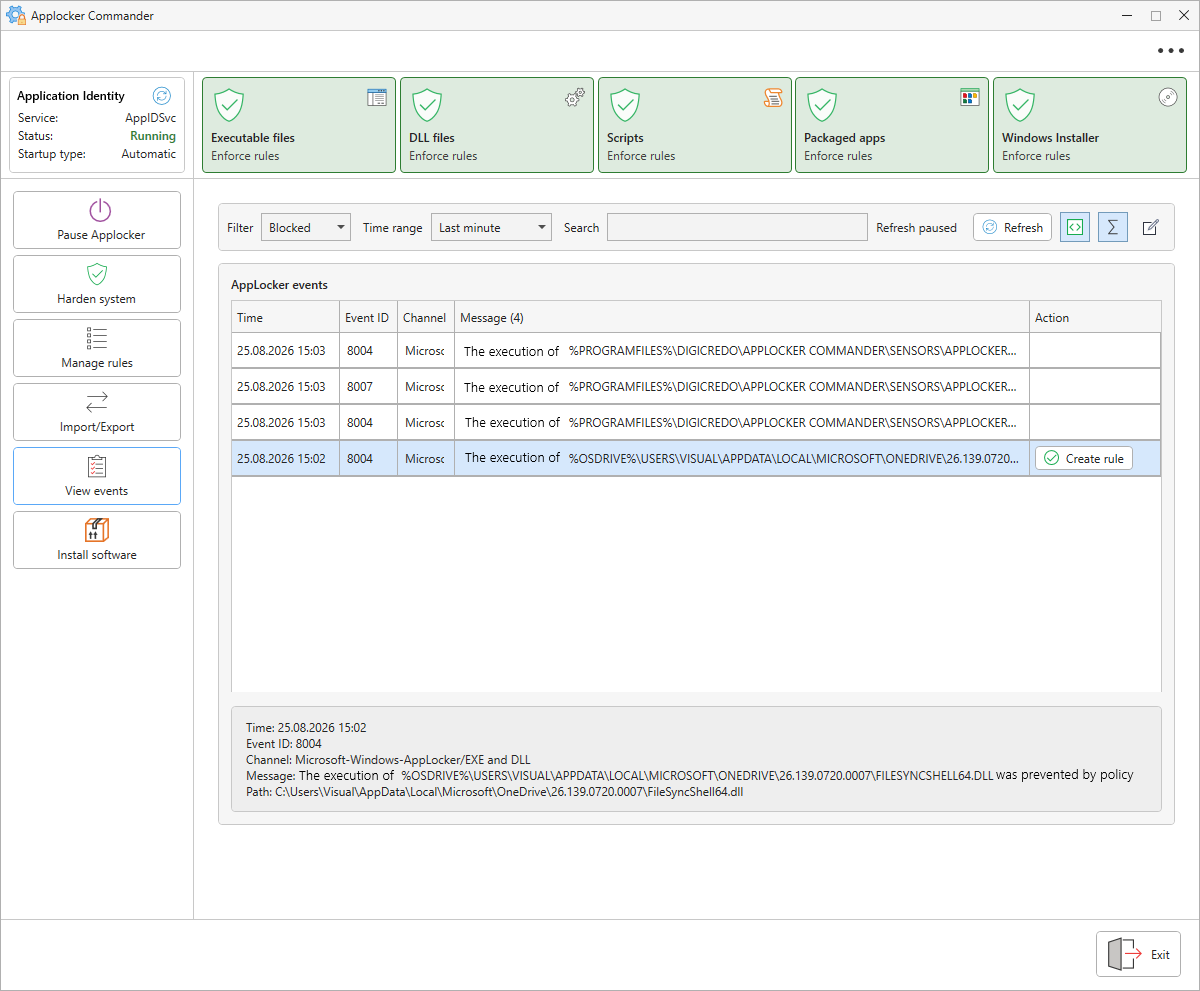1200x991 pixels.
Task: Click the Executable files shield icon
Action: pyautogui.click(x=229, y=104)
